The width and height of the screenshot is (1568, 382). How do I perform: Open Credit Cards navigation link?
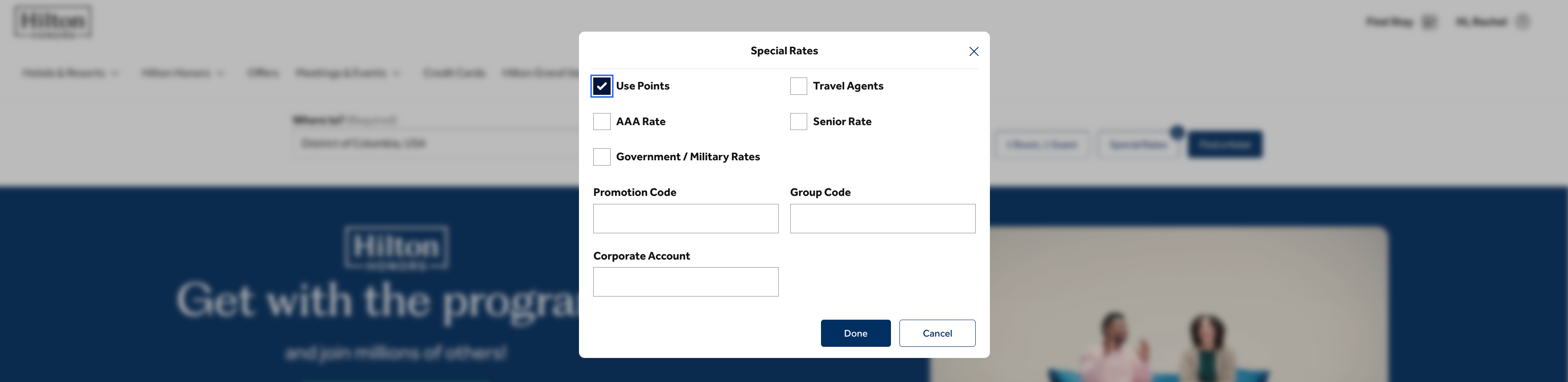[454, 73]
